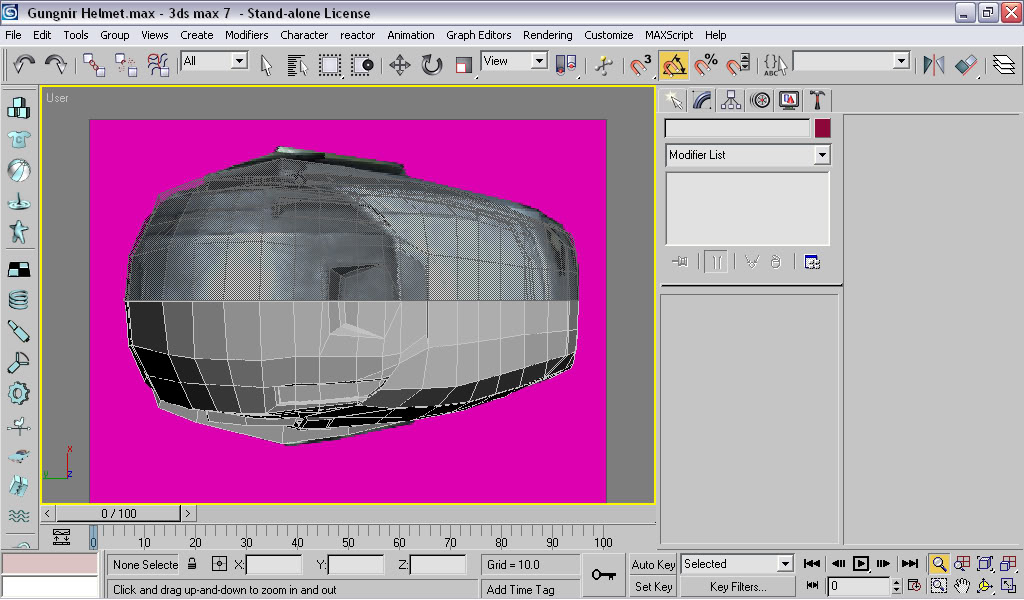
Task: Open the Hierarchy panel tab
Action: tap(731, 100)
